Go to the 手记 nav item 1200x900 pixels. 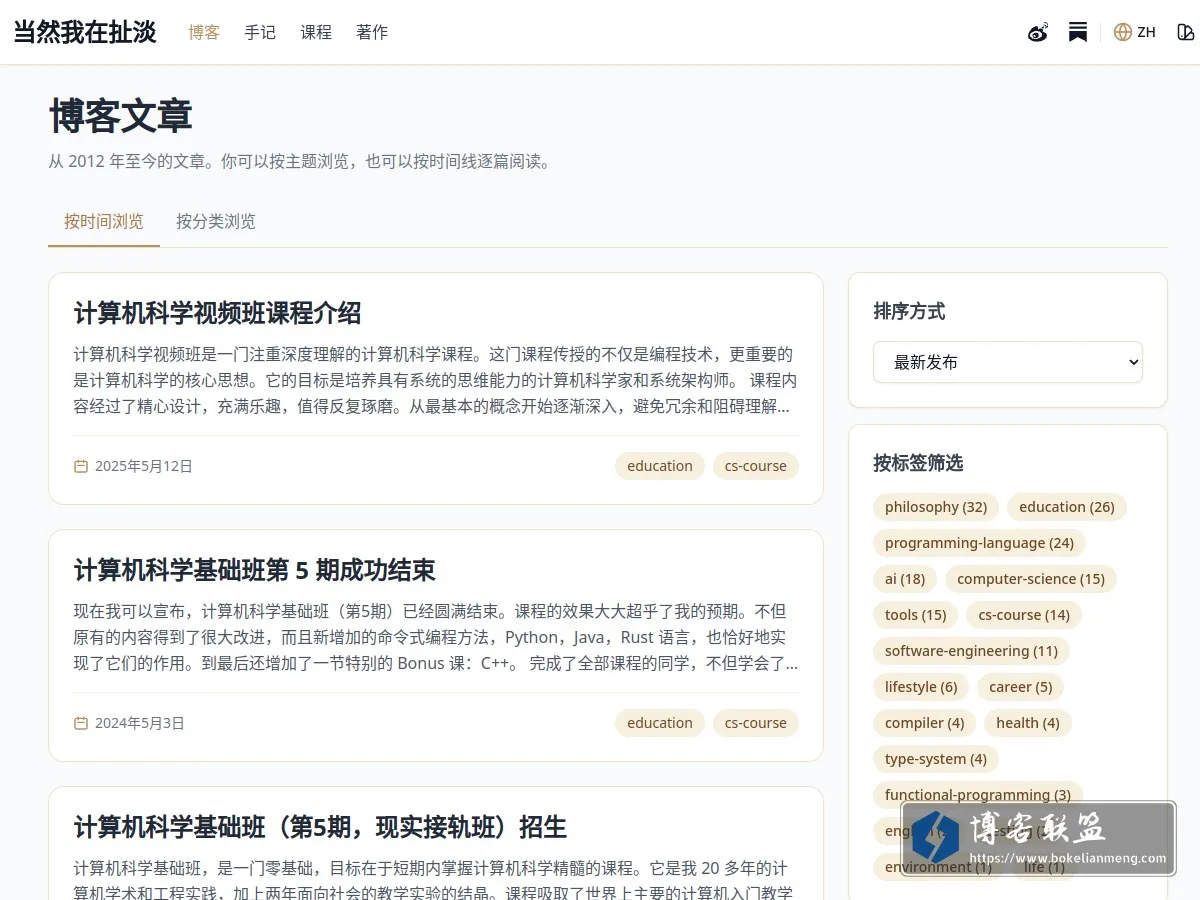click(x=260, y=32)
